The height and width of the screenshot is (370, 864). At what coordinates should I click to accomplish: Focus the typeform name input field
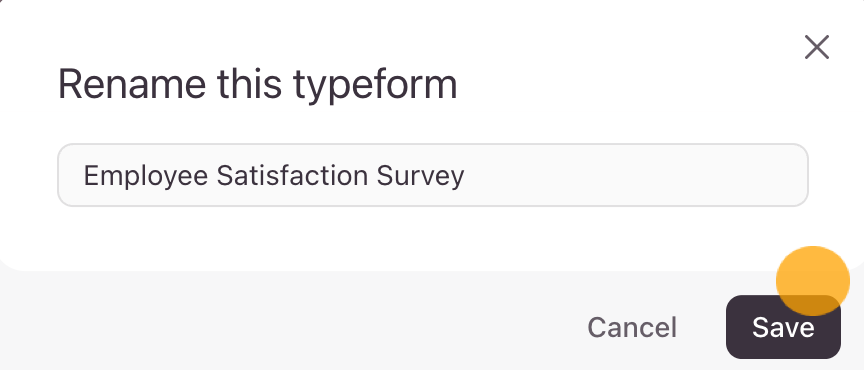tap(433, 175)
